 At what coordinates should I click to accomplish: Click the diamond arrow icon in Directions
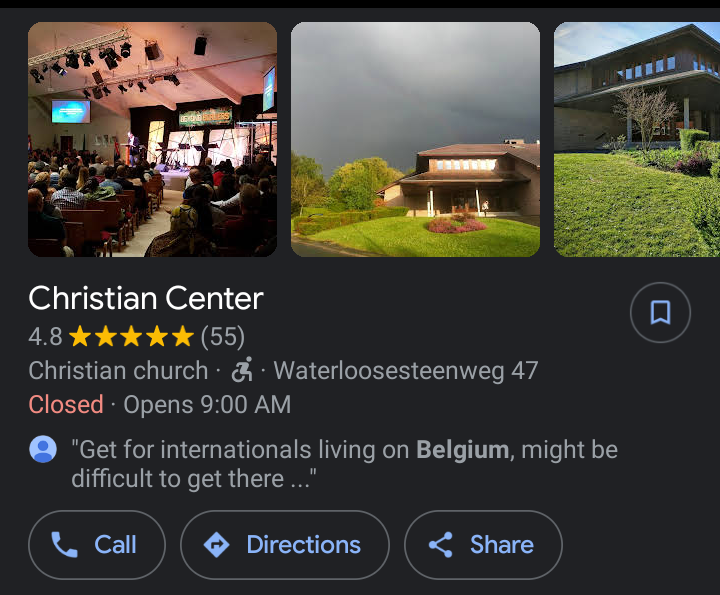pos(216,545)
